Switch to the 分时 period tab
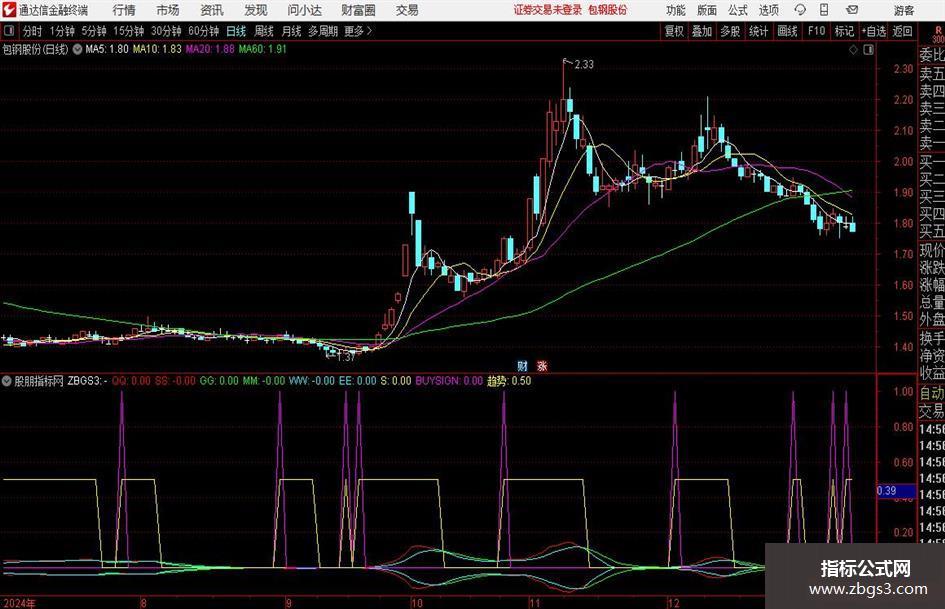 pos(33,31)
